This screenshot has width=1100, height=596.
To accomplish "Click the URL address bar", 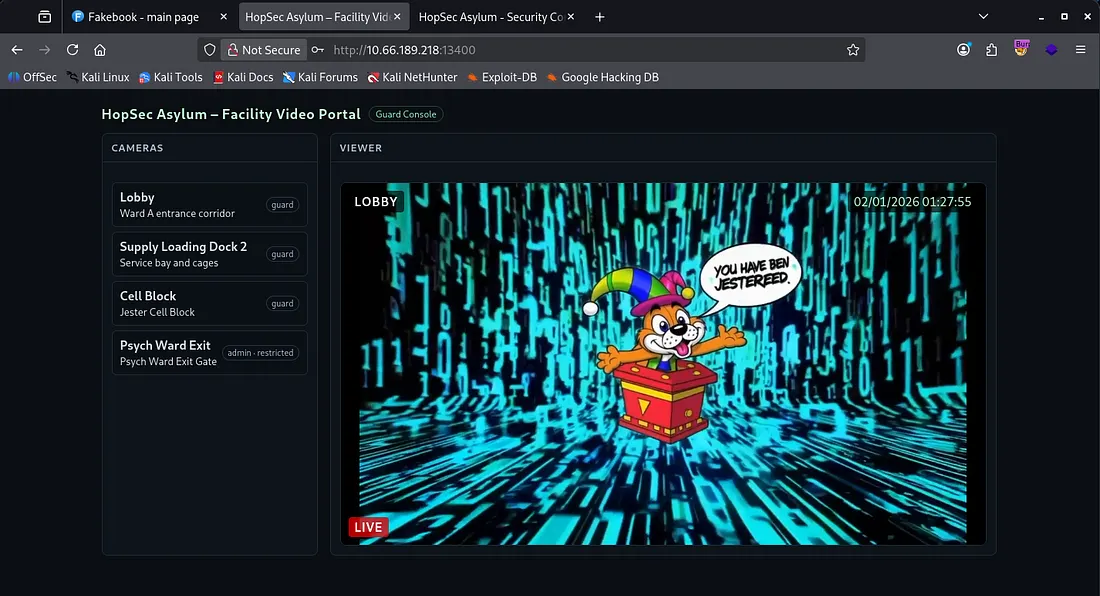I will point(580,50).
